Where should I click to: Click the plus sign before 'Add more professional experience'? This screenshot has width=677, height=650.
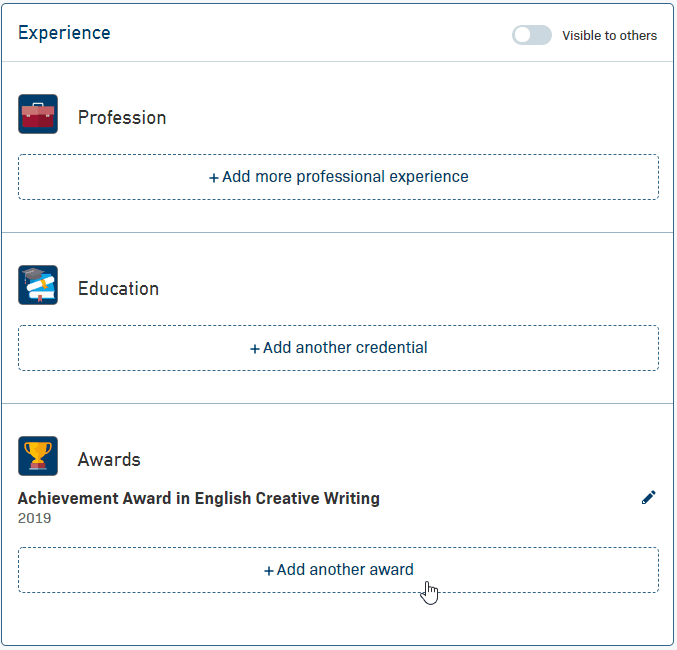pyautogui.click(x=214, y=177)
